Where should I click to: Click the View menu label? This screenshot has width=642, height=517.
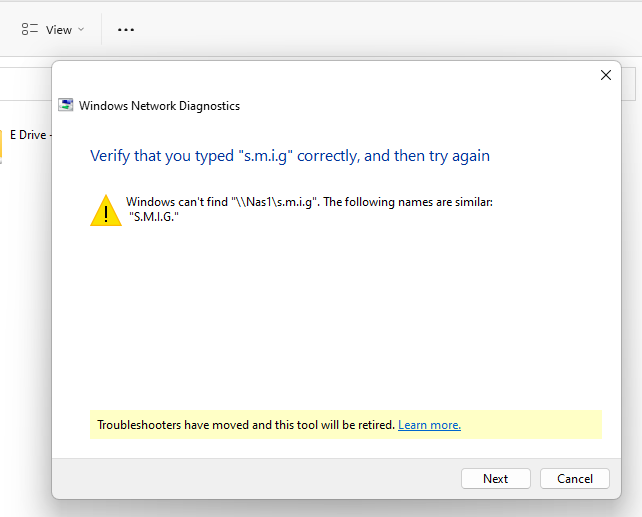pos(59,30)
